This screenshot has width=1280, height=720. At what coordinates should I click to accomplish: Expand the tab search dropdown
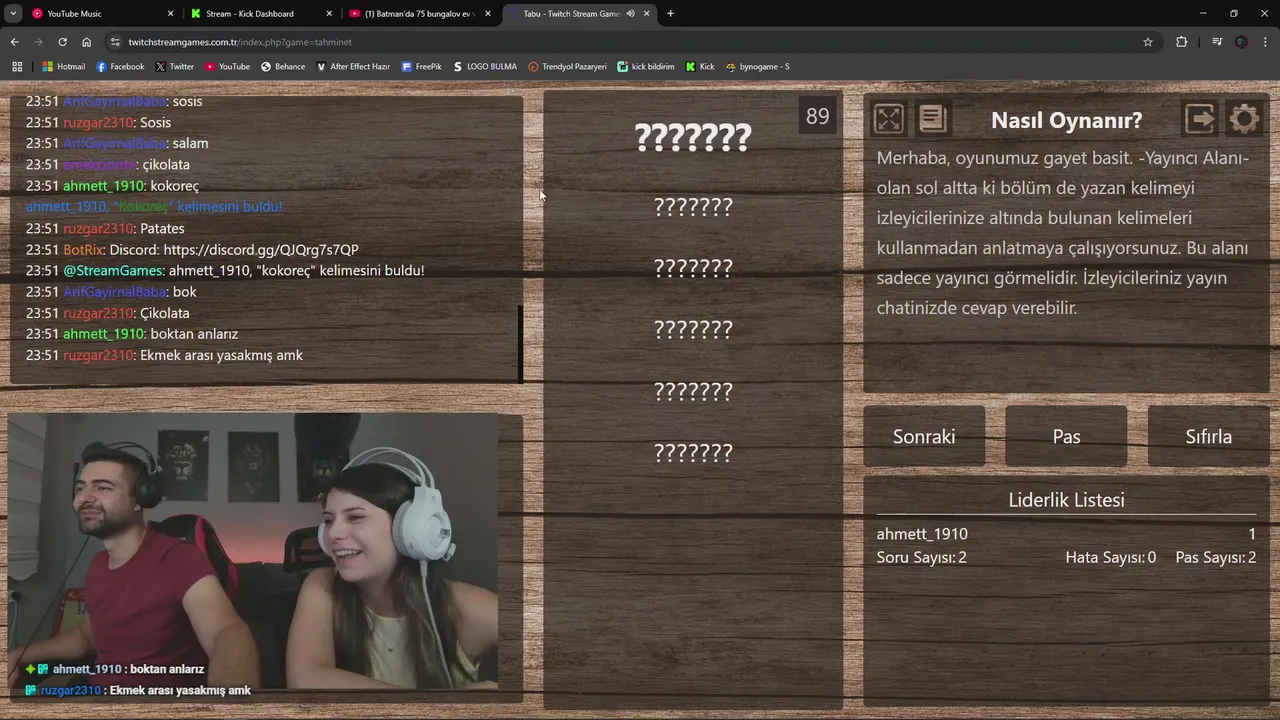13,14
